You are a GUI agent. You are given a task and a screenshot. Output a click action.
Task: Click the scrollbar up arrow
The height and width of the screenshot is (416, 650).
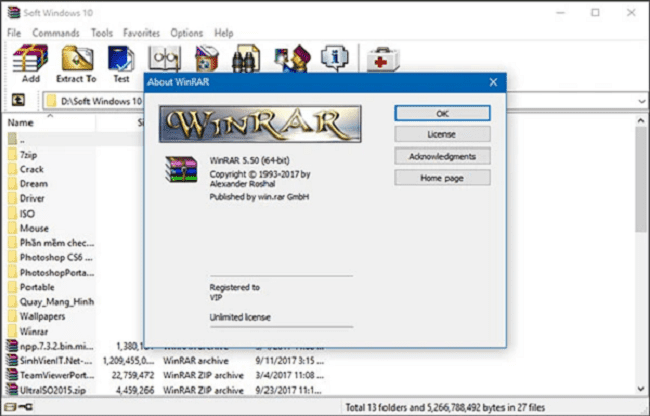tap(640, 121)
